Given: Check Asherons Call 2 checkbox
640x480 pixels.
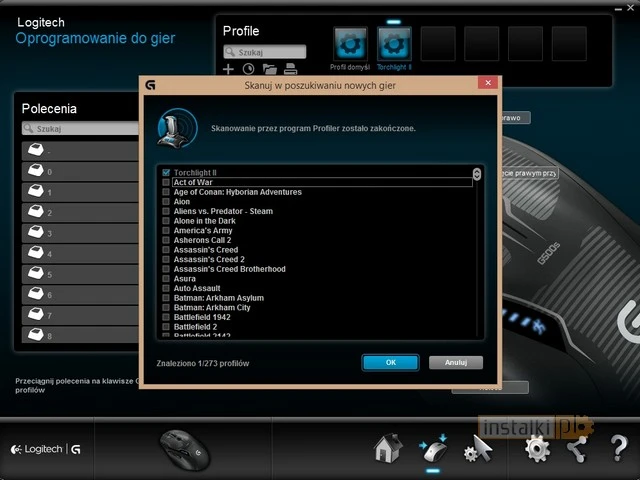Looking at the screenshot, I should click(x=166, y=240).
